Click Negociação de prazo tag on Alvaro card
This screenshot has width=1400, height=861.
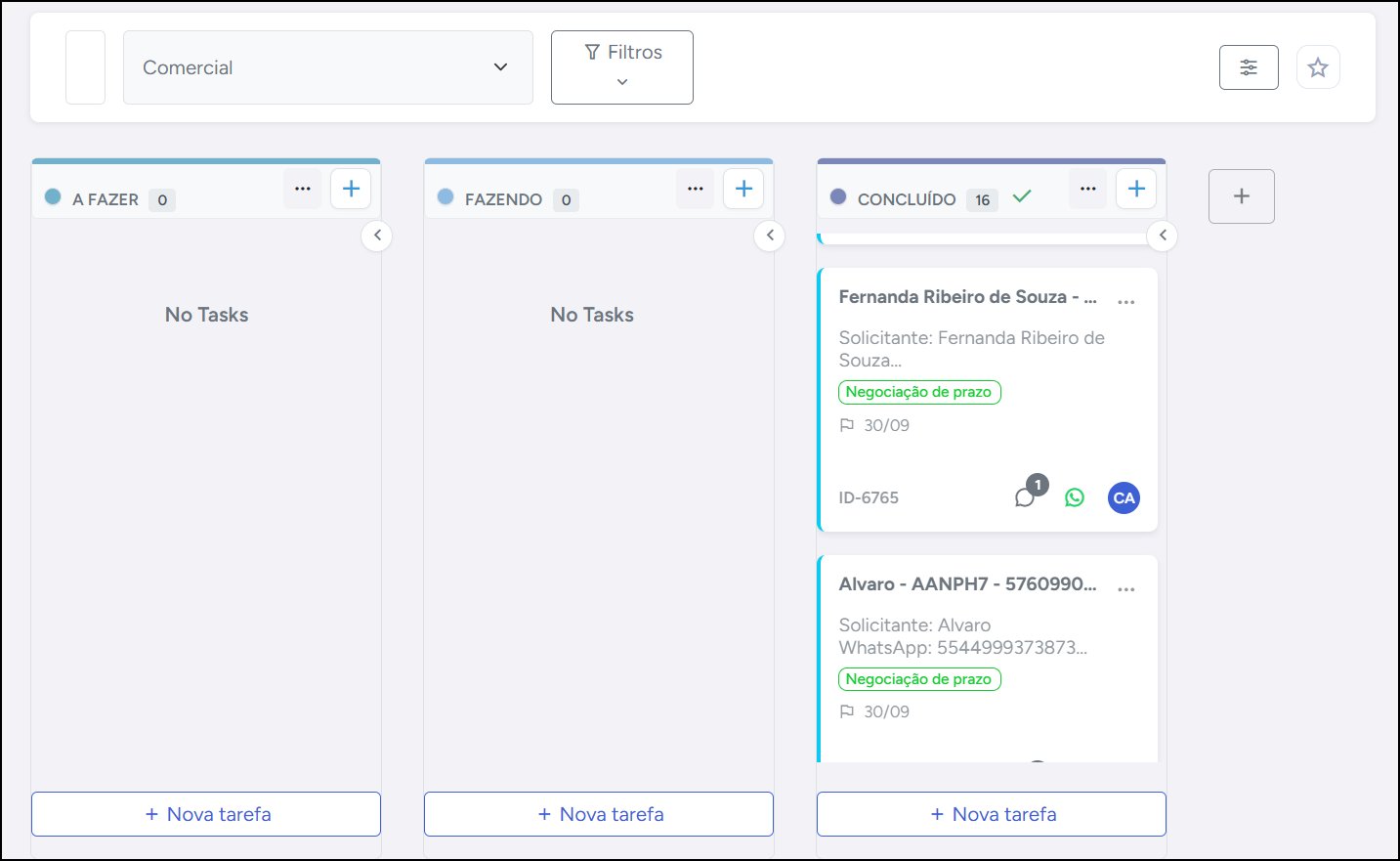pyautogui.click(x=919, y=679)
